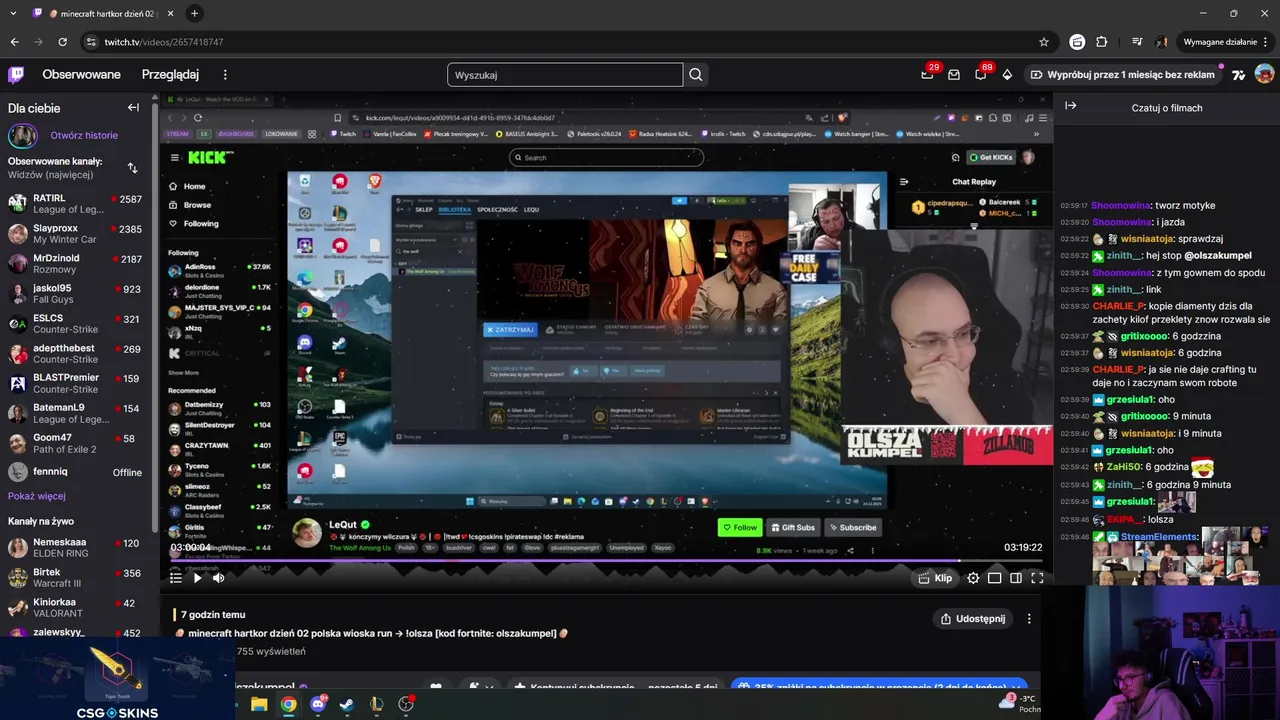The height and width of the screenshot is (720, 1280).
Task: Open the Przeglądaj tab
Action: 170,74
